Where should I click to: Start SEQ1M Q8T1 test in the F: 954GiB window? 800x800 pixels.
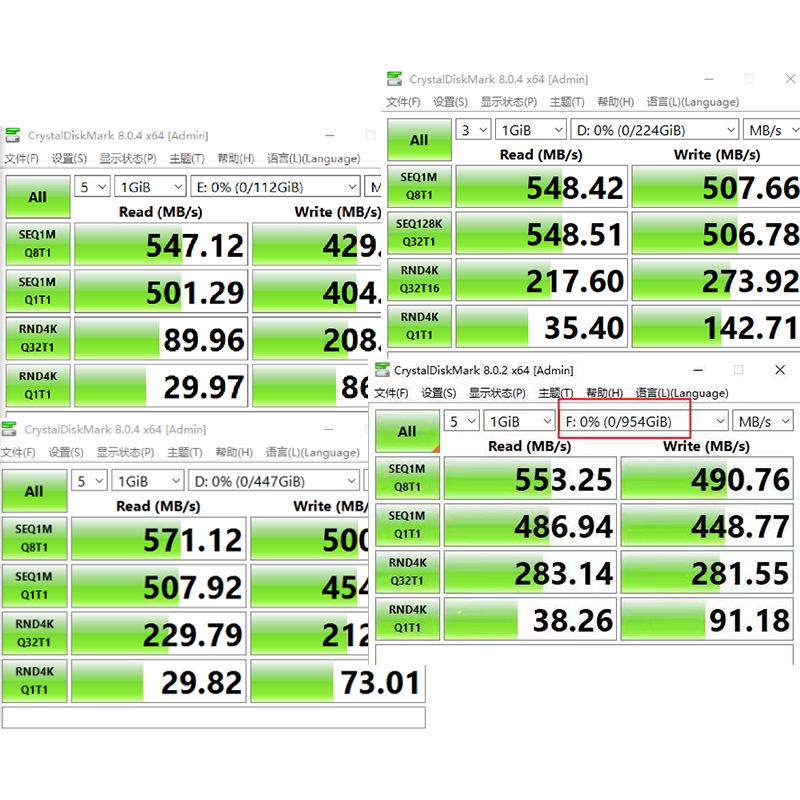[x=407, y=478]
